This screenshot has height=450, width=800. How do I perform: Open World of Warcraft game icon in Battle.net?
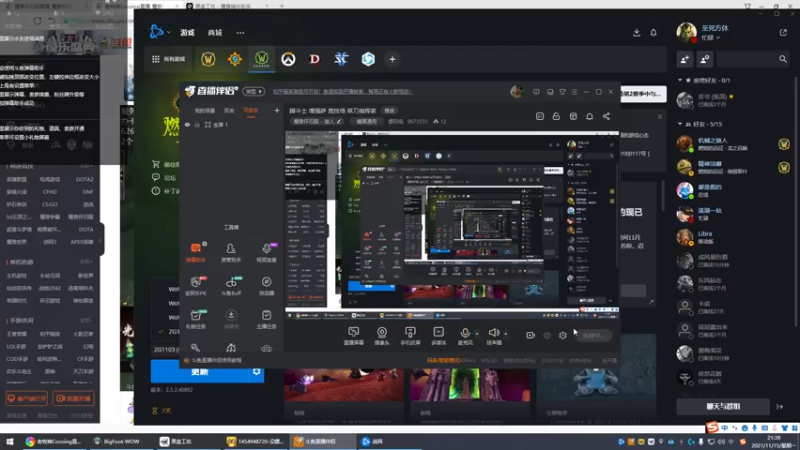point(208,59)
